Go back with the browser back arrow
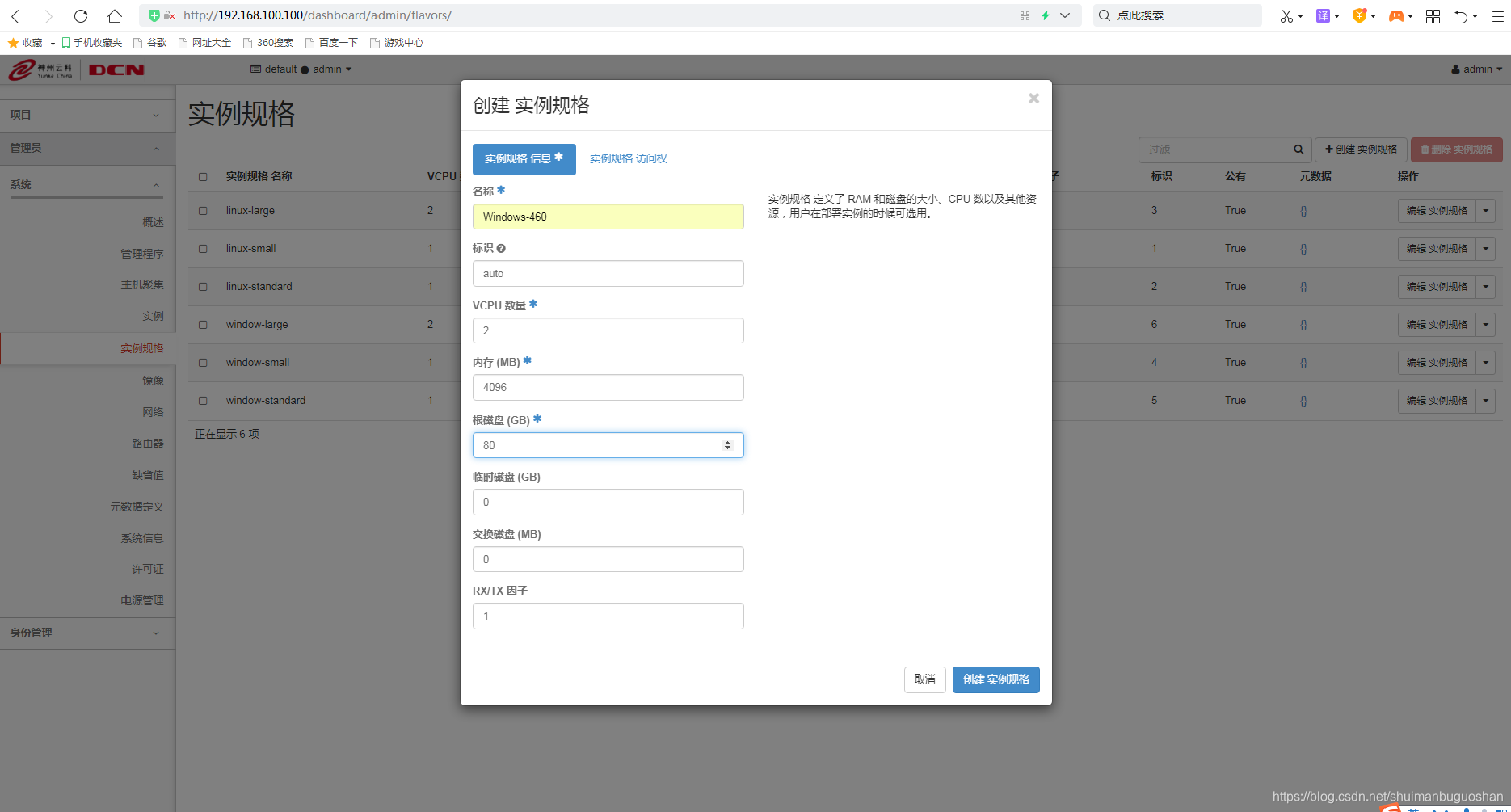This screenshot has width=1511, height=812. point(15,15)
